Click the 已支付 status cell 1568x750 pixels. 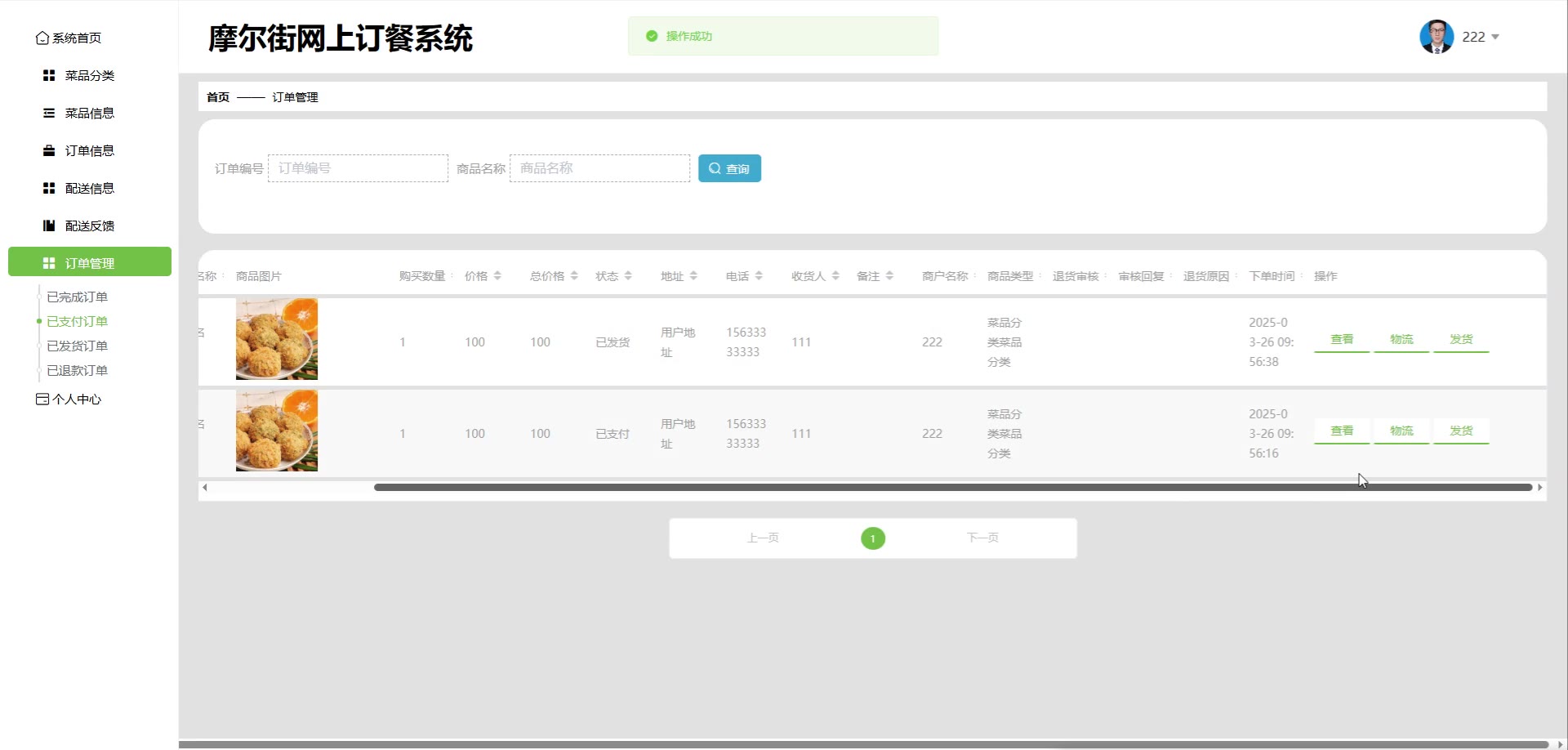612,434
